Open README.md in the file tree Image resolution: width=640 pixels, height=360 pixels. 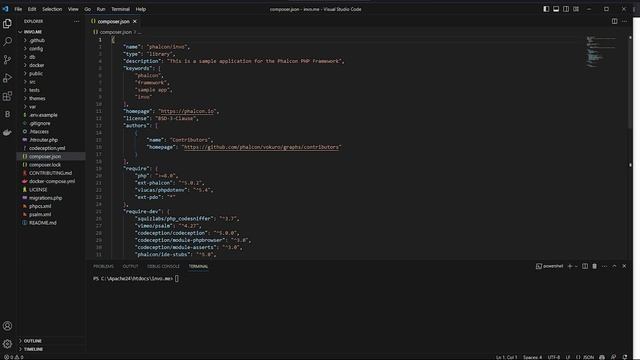pos(42,223)
